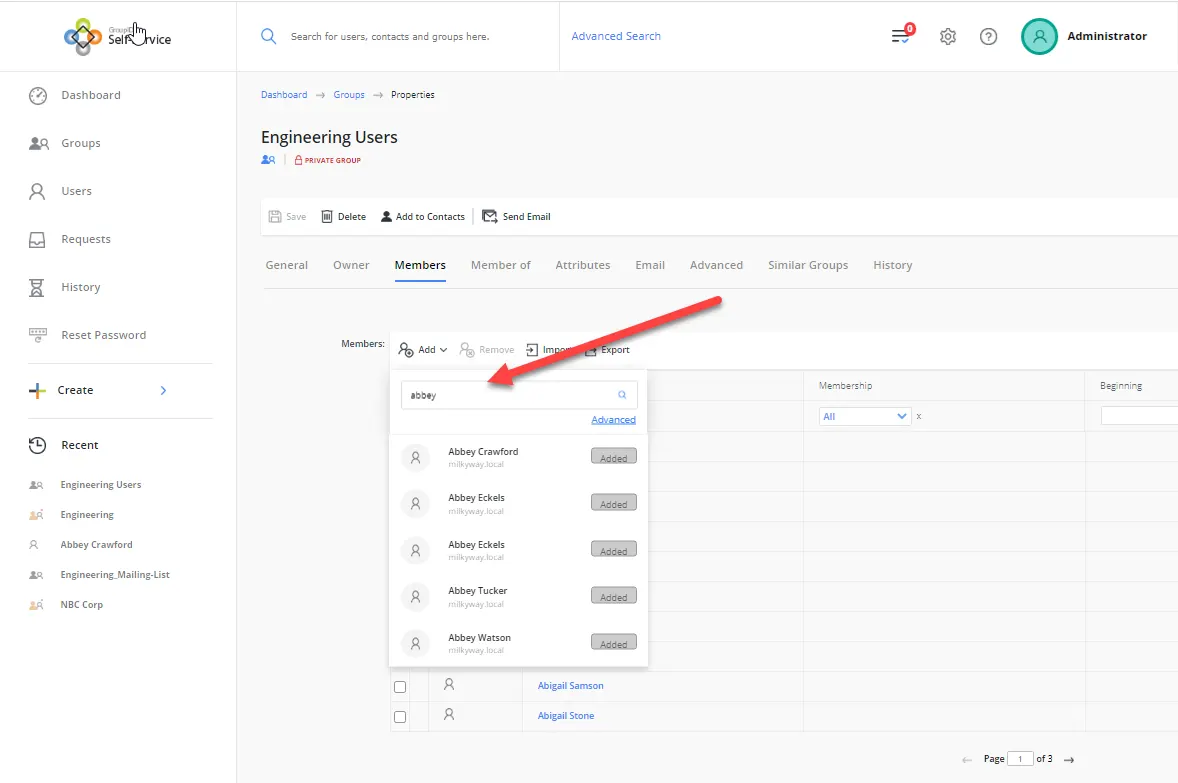Viewport: 1178px width, 783px height.
Task: Click the search magnifier icon in top bar
Action: point(268,36)
